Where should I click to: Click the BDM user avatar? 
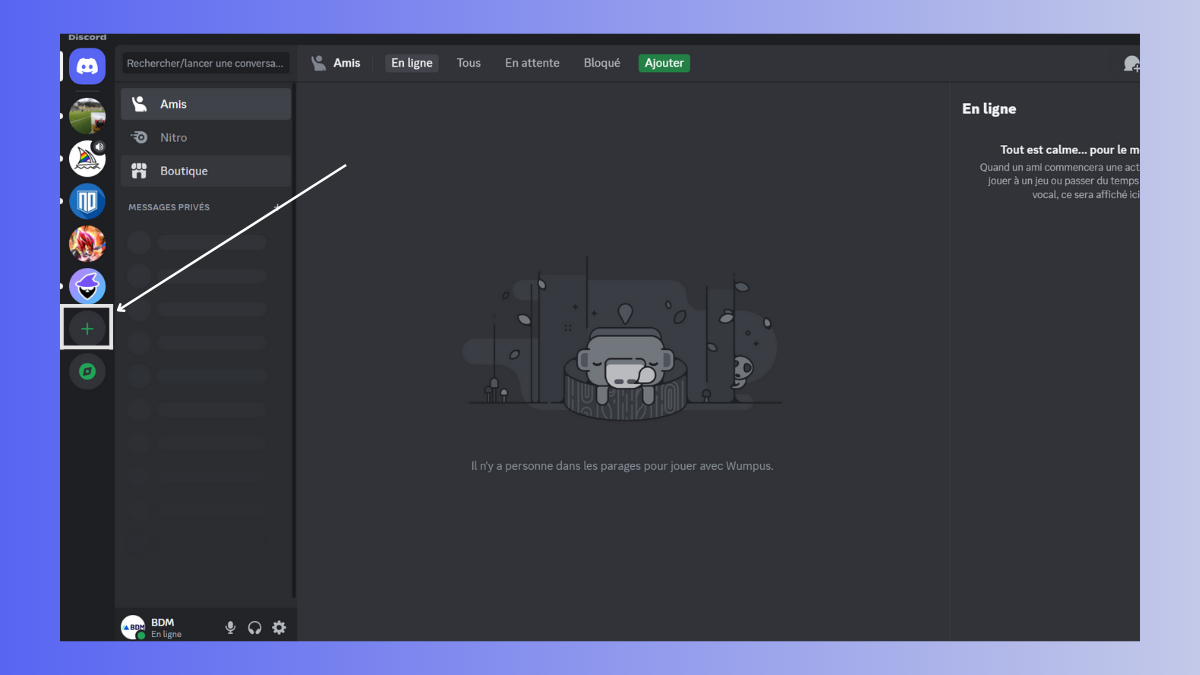click(133, 627)
